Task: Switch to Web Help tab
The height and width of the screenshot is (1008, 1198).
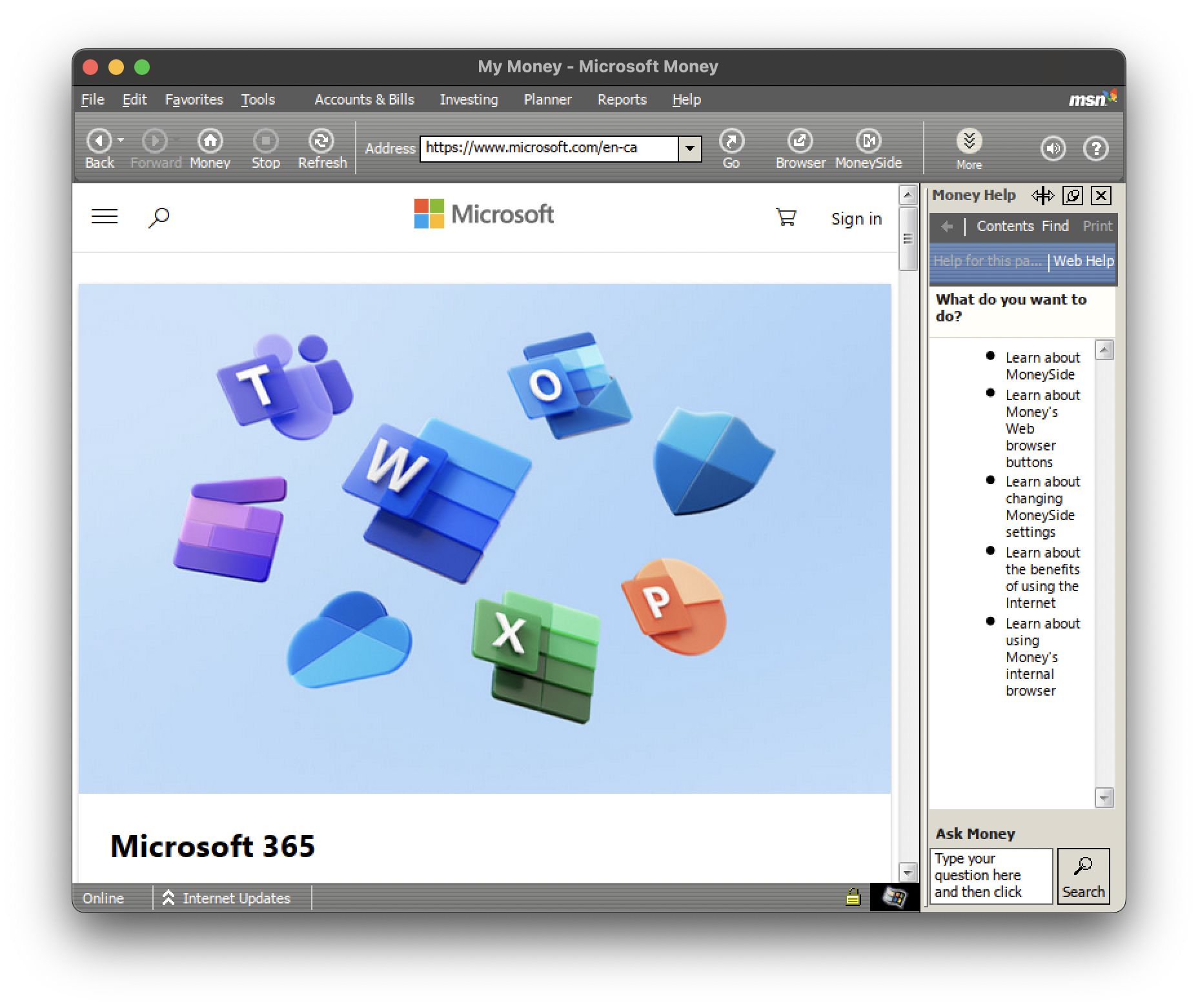Action: point(1084,261)
